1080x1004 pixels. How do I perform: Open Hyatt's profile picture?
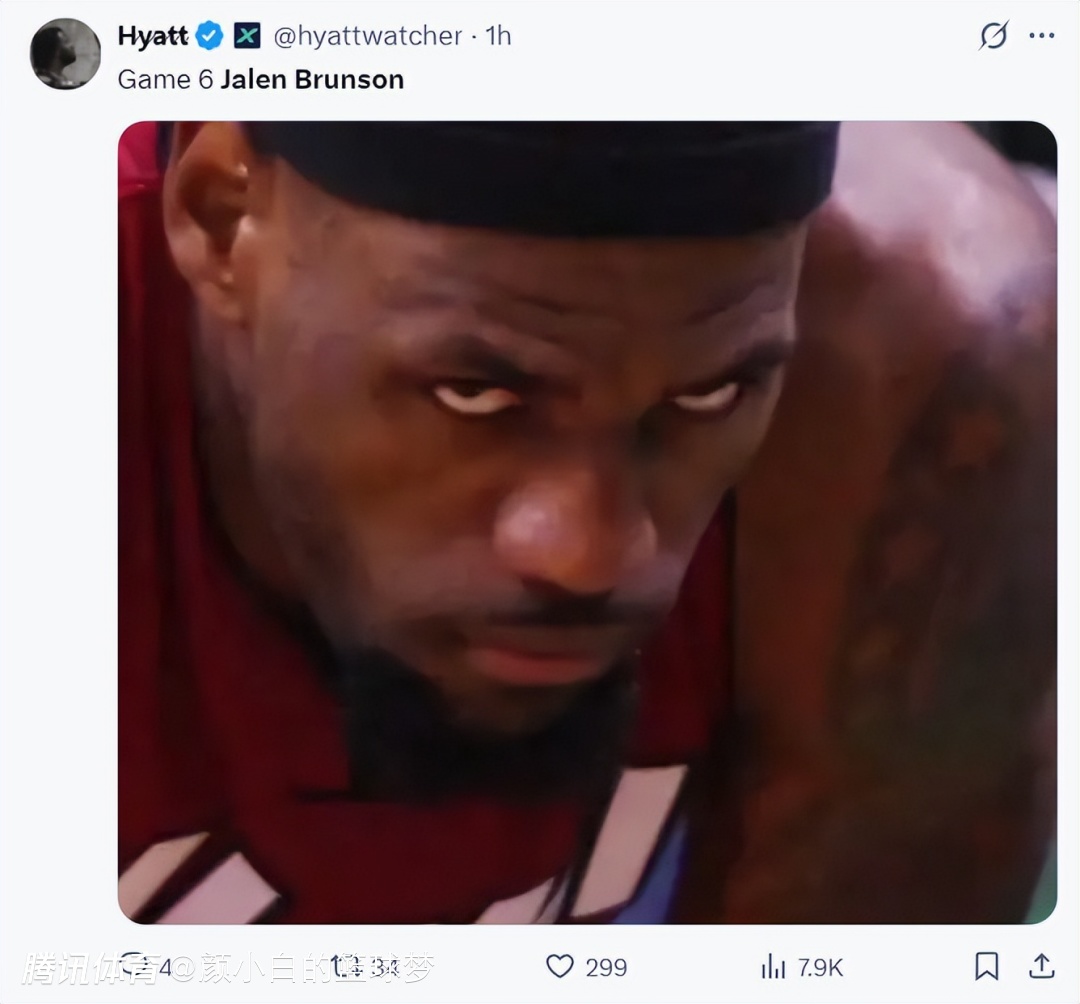pos(66,54)
